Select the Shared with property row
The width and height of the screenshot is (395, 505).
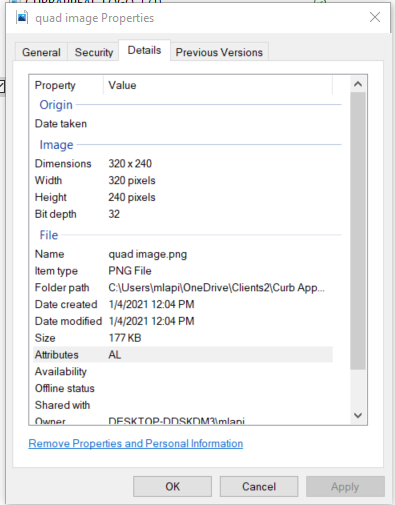pos(183,405)
